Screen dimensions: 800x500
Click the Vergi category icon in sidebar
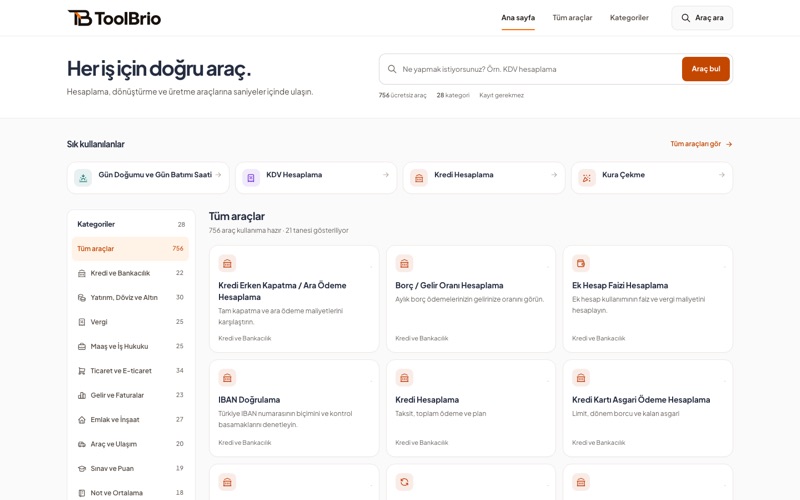click(82, 322)
